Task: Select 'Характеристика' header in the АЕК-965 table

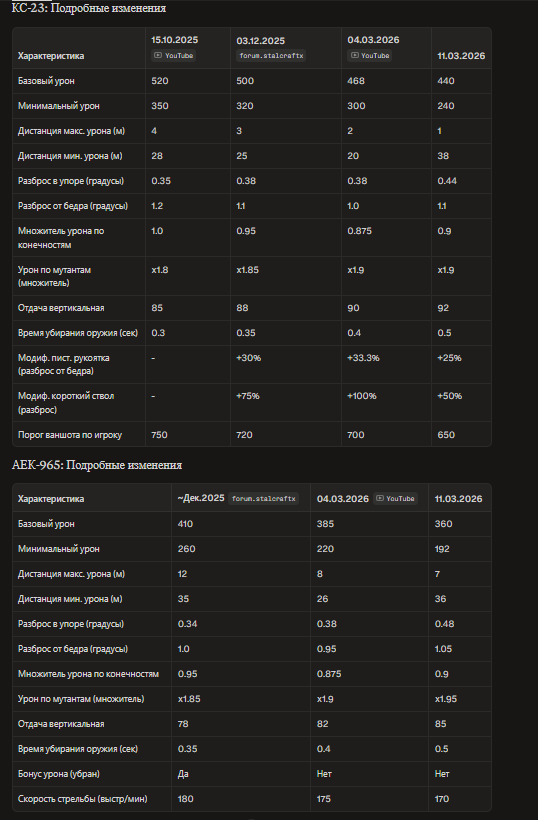Action: pos(51,499)
